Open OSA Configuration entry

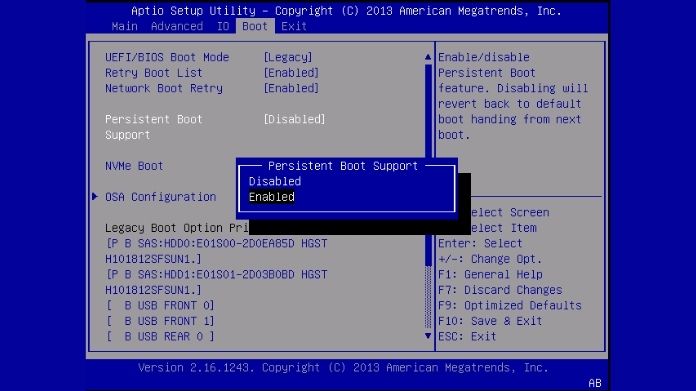click(160, 197)
